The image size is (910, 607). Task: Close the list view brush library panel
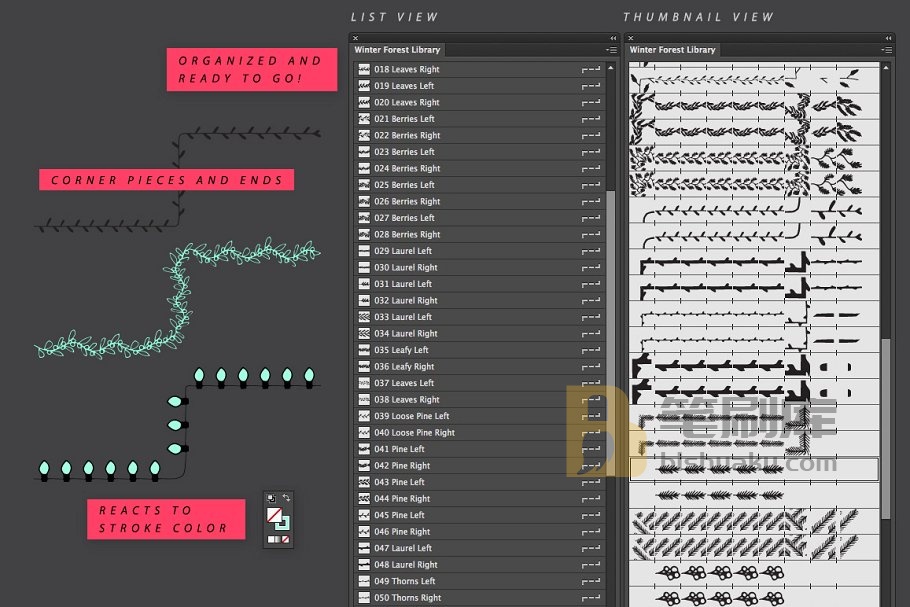[356, 38]
